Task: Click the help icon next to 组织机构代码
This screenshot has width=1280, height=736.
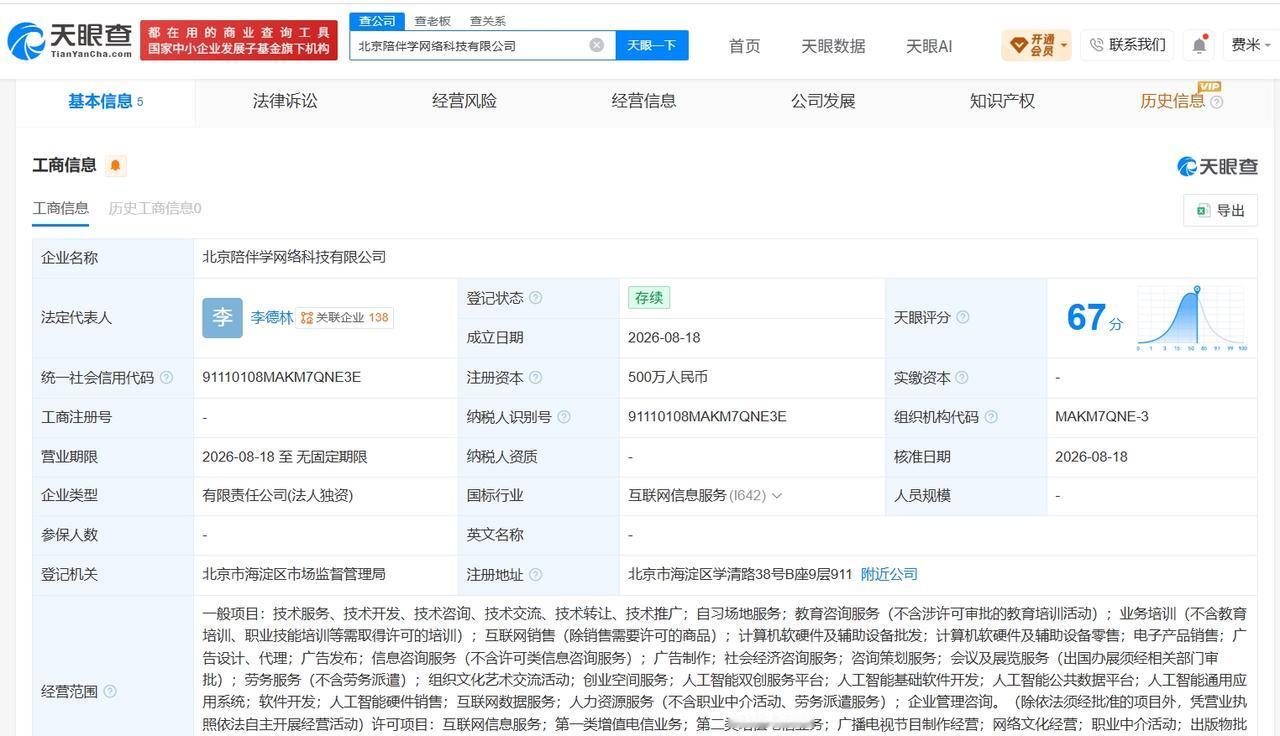Action: point(990,417)
